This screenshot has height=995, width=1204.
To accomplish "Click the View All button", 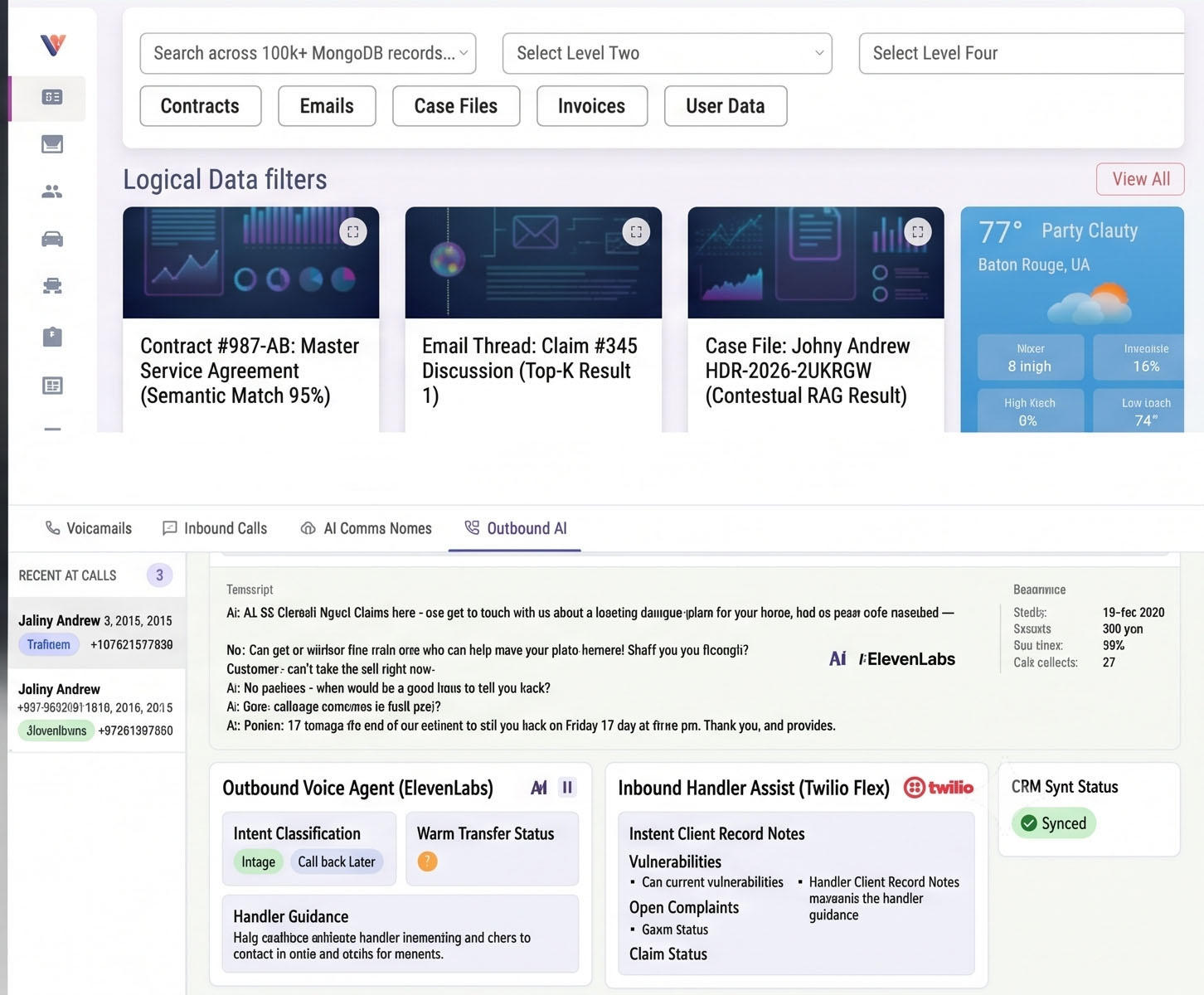I will coord(1140,179).
